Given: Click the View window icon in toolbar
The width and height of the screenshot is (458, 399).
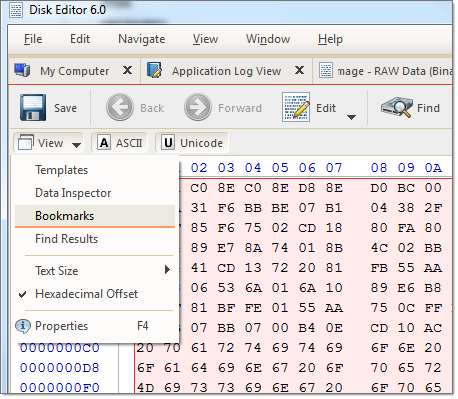Looking at the screenshot, I should coord(26,142).
